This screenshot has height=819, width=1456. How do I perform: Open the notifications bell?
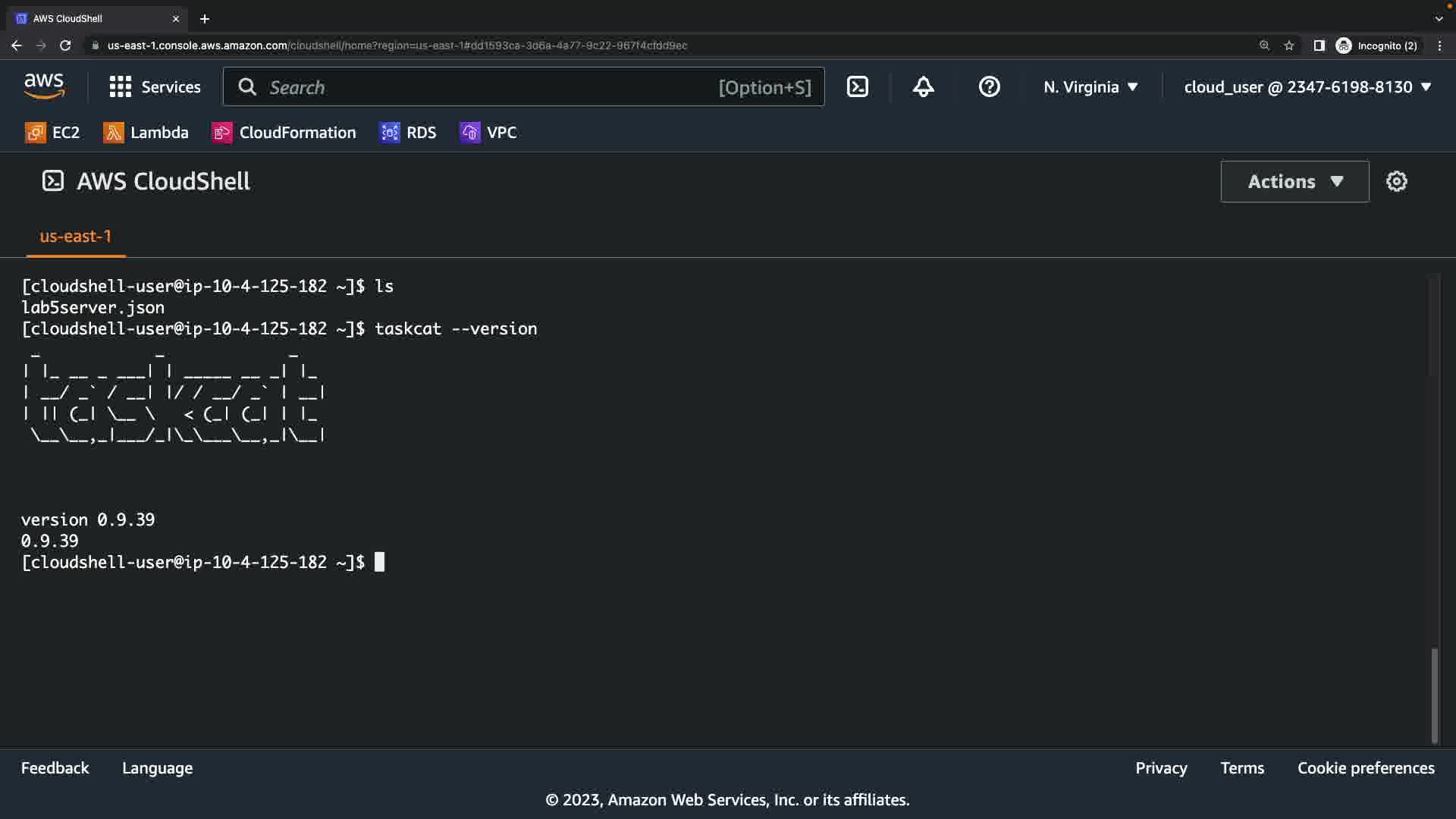pos(923,87)
